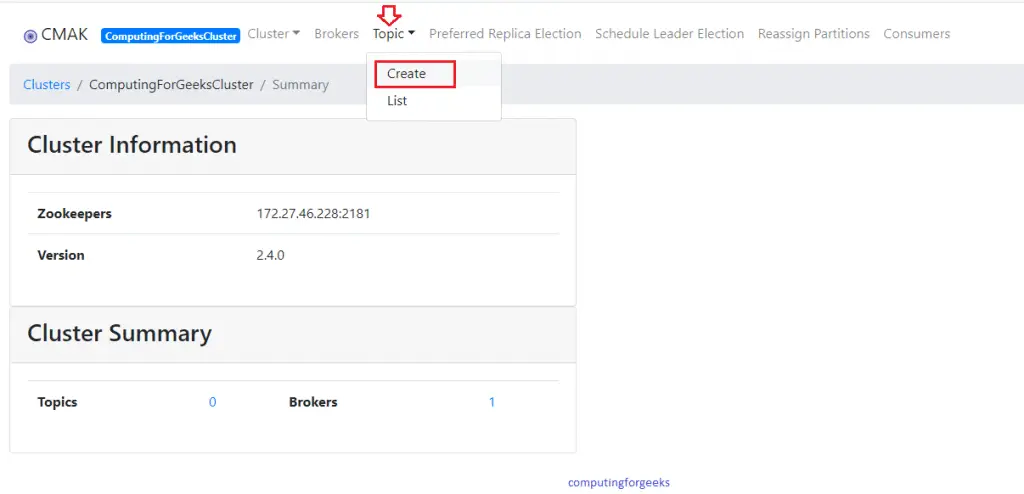Collapse the Topic dropdown menu

(394, 33)
